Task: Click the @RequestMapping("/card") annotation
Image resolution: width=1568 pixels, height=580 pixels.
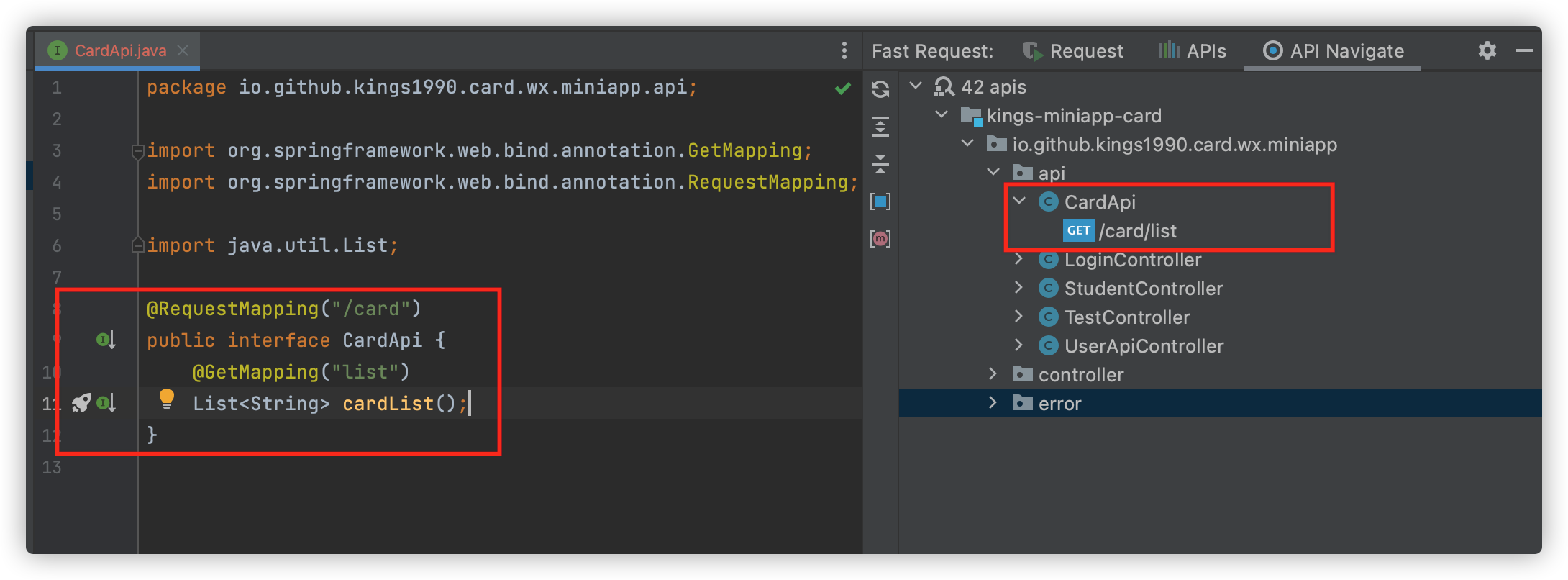Action: (284, 309)
